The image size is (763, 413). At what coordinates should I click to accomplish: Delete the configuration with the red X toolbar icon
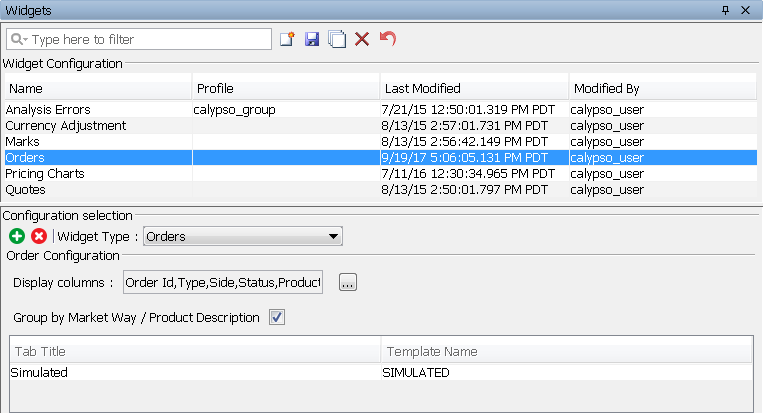point(362,39)
